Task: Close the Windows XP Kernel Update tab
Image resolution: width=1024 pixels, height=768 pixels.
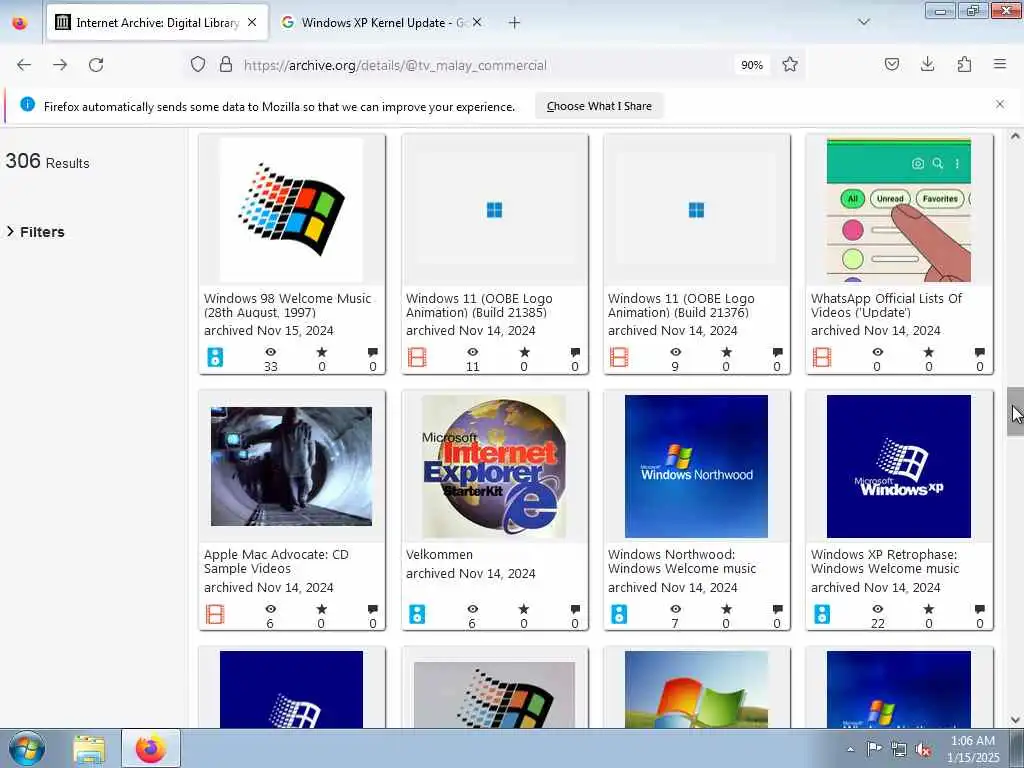Action: click(477, 22)
